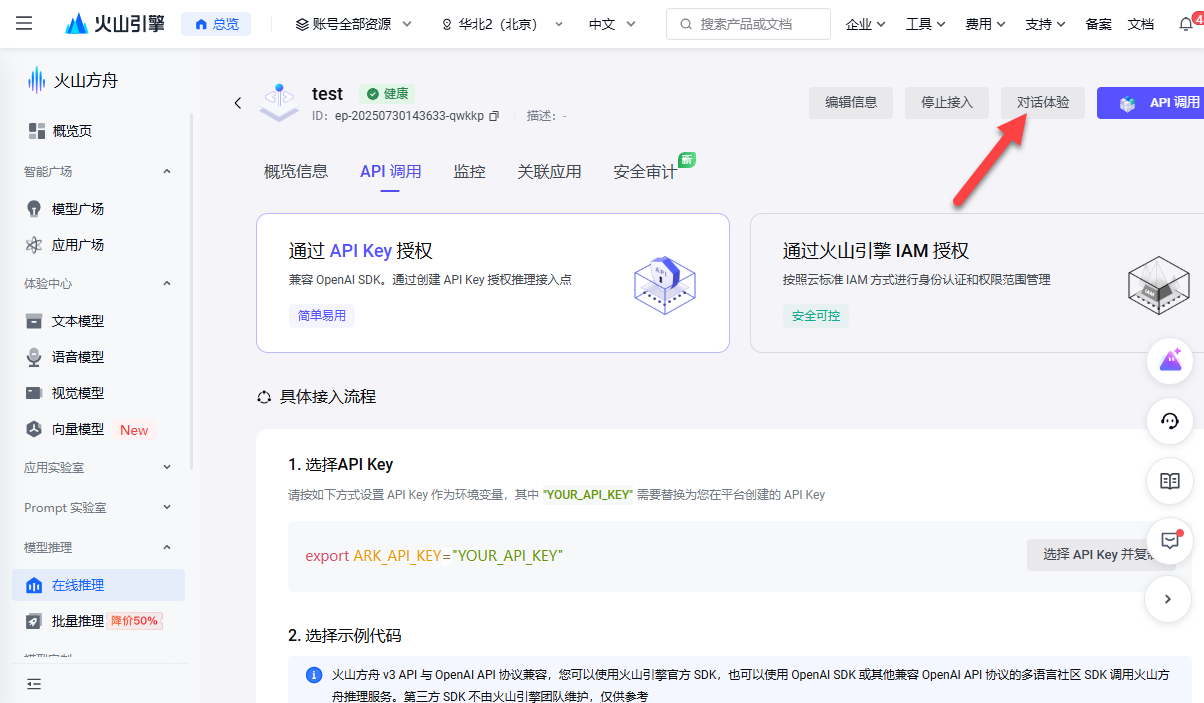The width and height of the screenshot is (1204, 703).
Task: Expand the 账号全部资源 dropdown
Action: click(352, 23)
